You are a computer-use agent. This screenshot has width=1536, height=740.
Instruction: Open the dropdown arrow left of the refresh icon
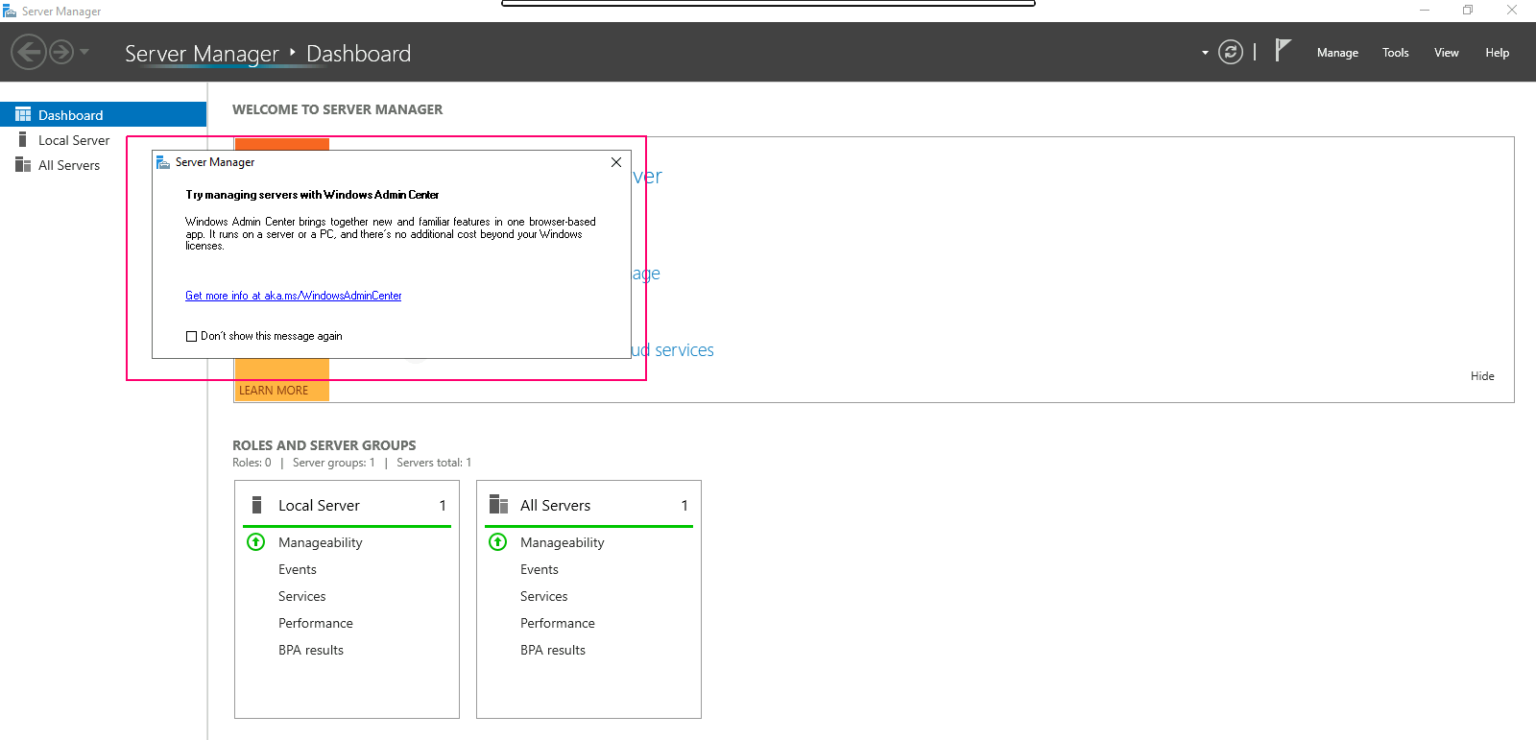tap(1205, 52)
